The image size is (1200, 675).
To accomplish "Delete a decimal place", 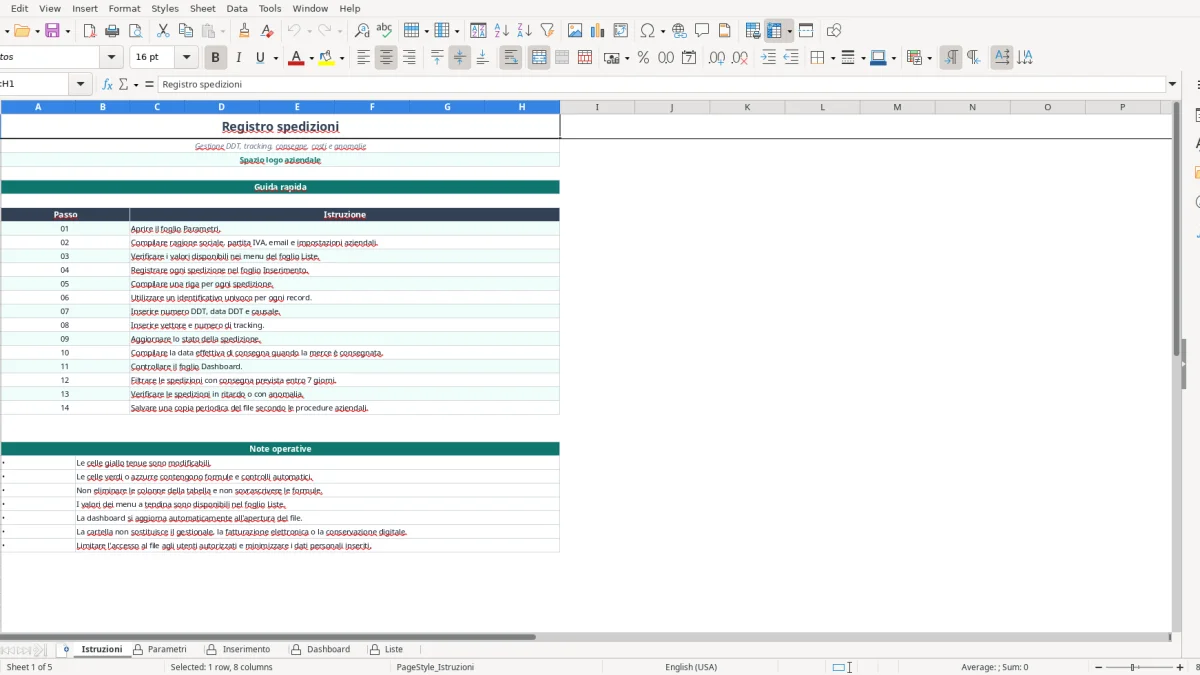I will point(740,58).
